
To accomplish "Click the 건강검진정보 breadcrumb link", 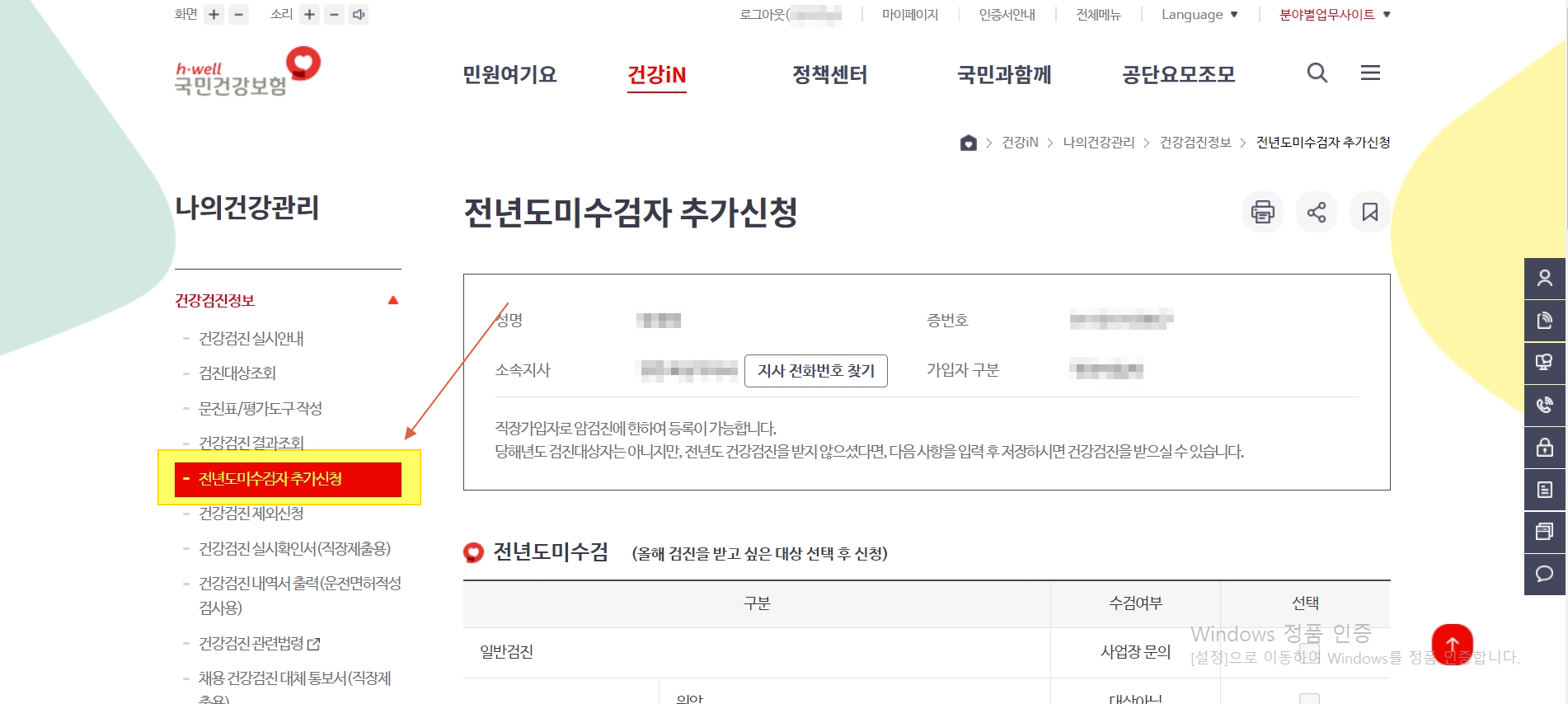I will (1195, 143).
